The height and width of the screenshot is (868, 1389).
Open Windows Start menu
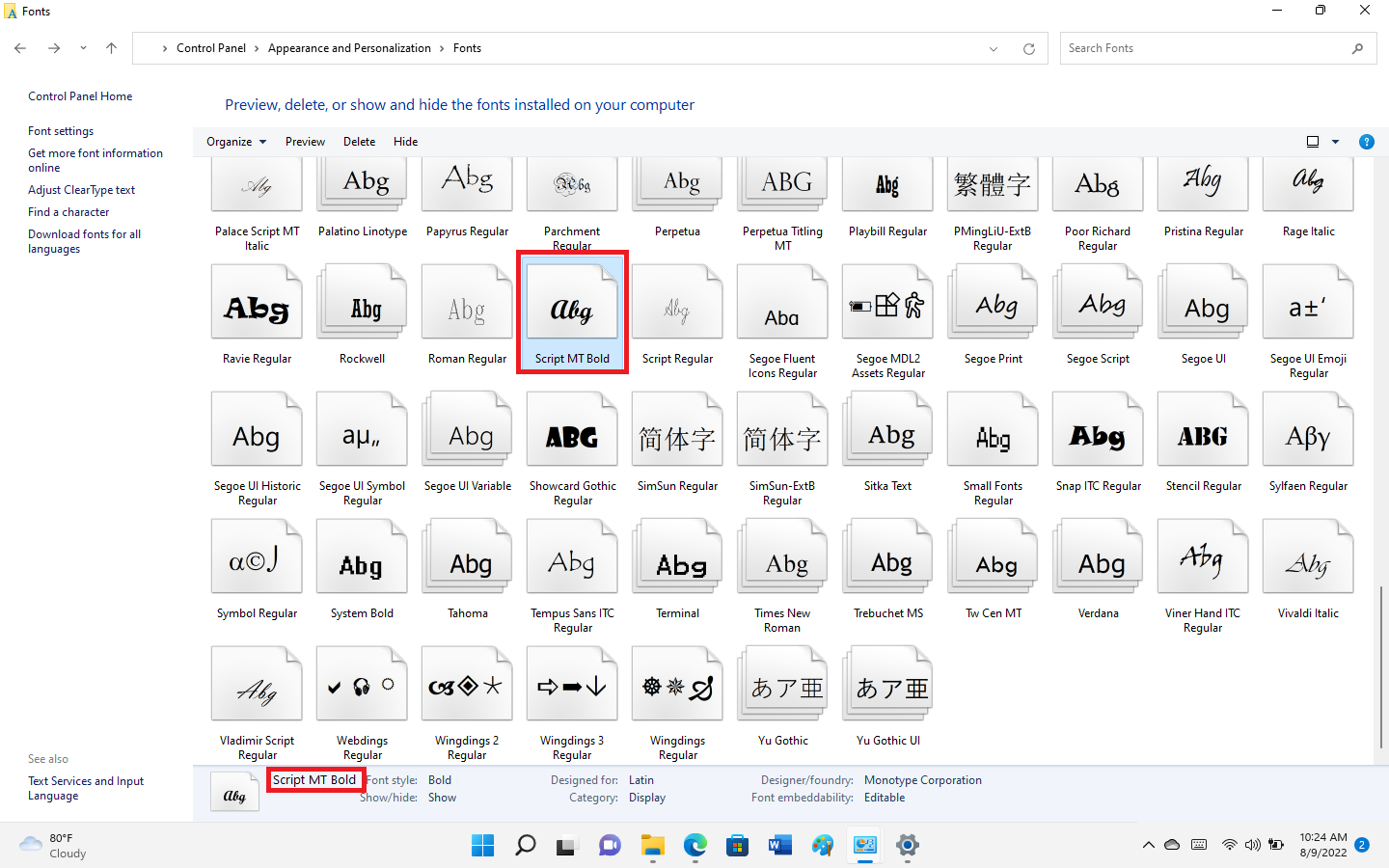click(482, 846)
